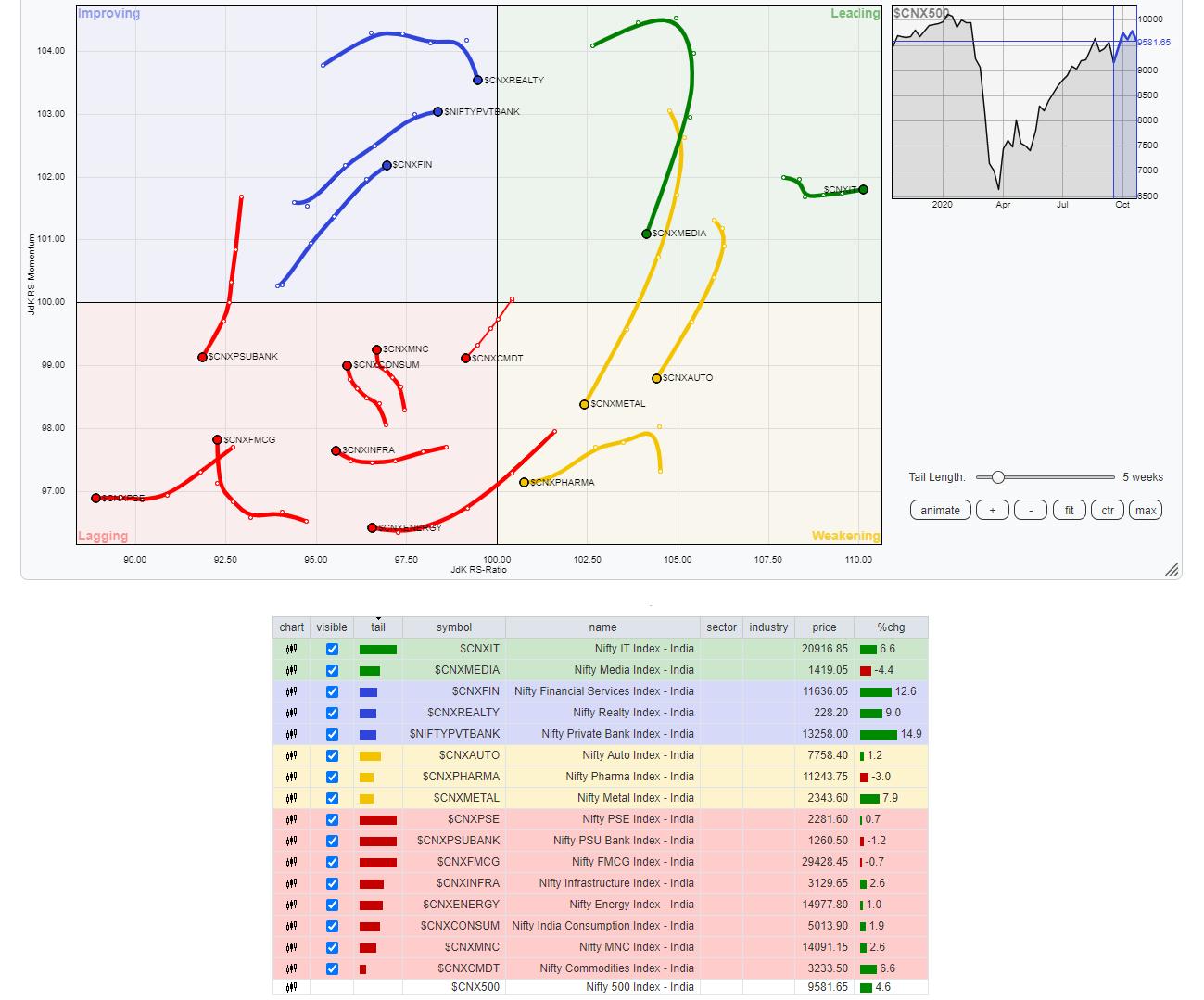Click the chart resize handle at bottom-right corner

click(x=1172, y=569)
